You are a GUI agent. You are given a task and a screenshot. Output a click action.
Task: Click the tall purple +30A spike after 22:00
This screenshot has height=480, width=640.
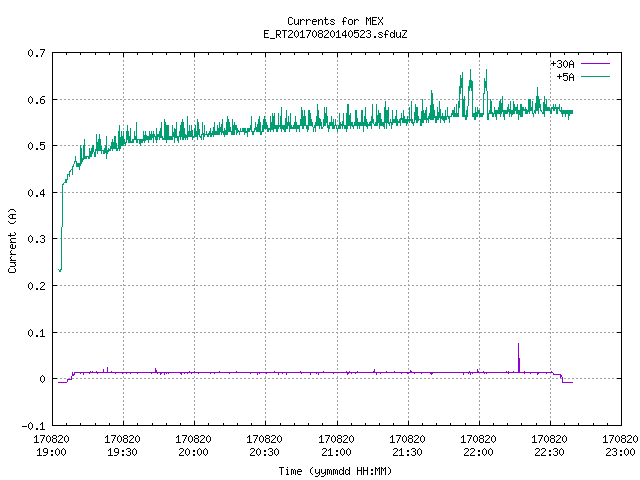pyautogui.click(x=519, y=357)
